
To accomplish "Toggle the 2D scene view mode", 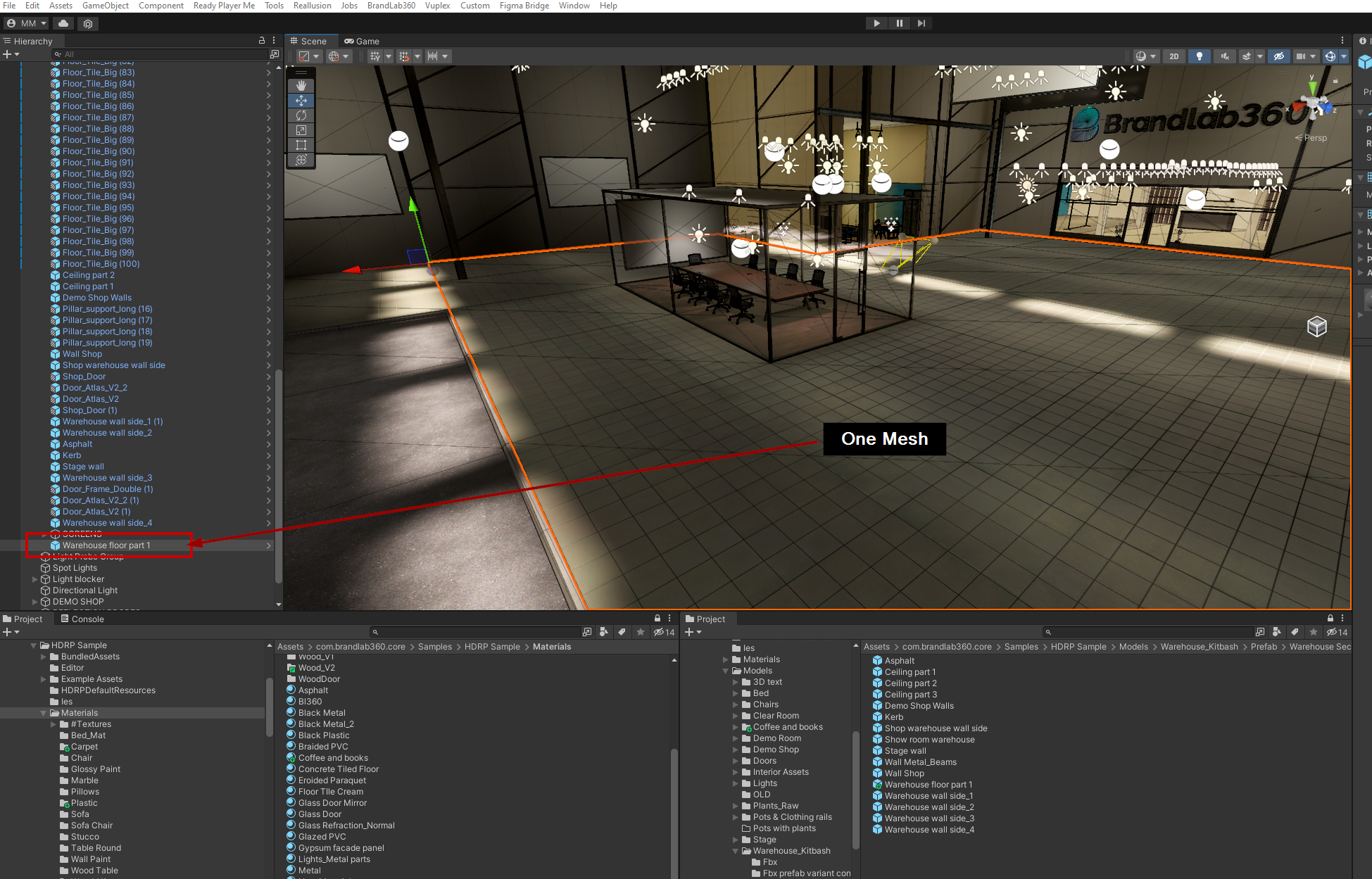I will [1173, 56].
